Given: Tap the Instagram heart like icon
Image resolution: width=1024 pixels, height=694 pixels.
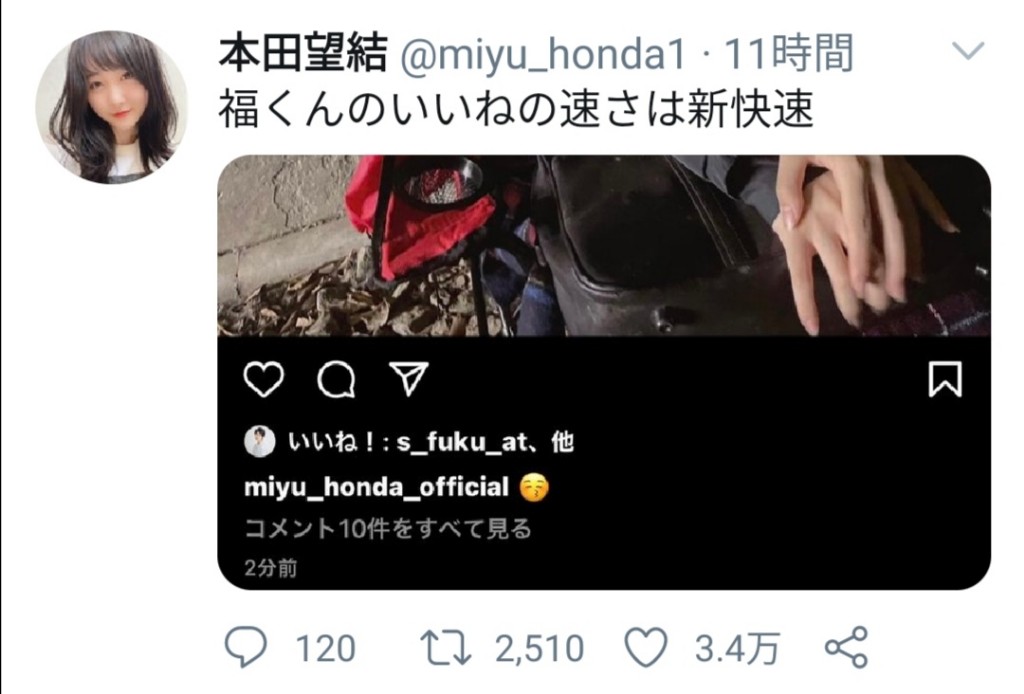Looking at the screenshot, I should coord(264,379).
